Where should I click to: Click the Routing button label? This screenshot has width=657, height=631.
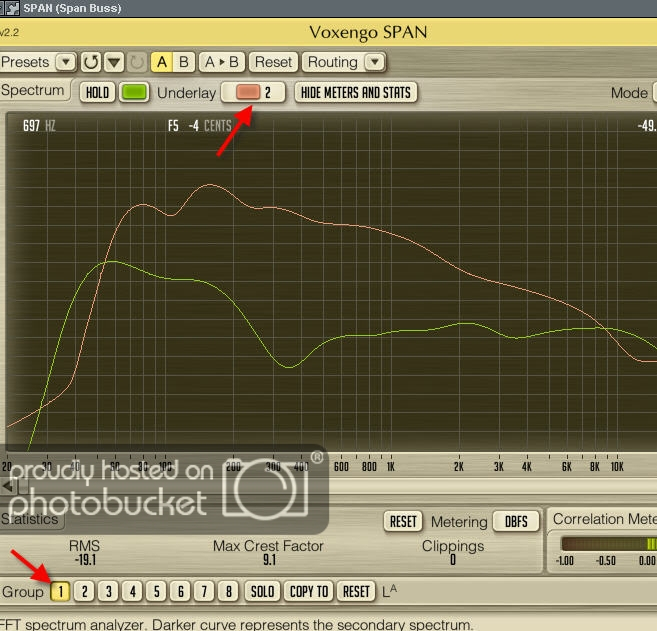point(333,62)
